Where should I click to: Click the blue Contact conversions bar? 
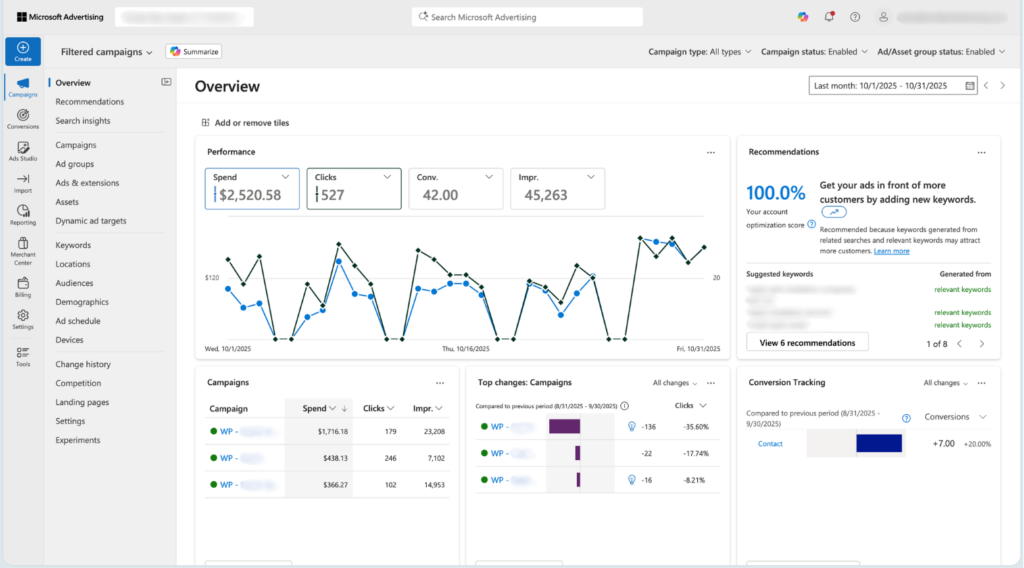[x=879, y=443]
